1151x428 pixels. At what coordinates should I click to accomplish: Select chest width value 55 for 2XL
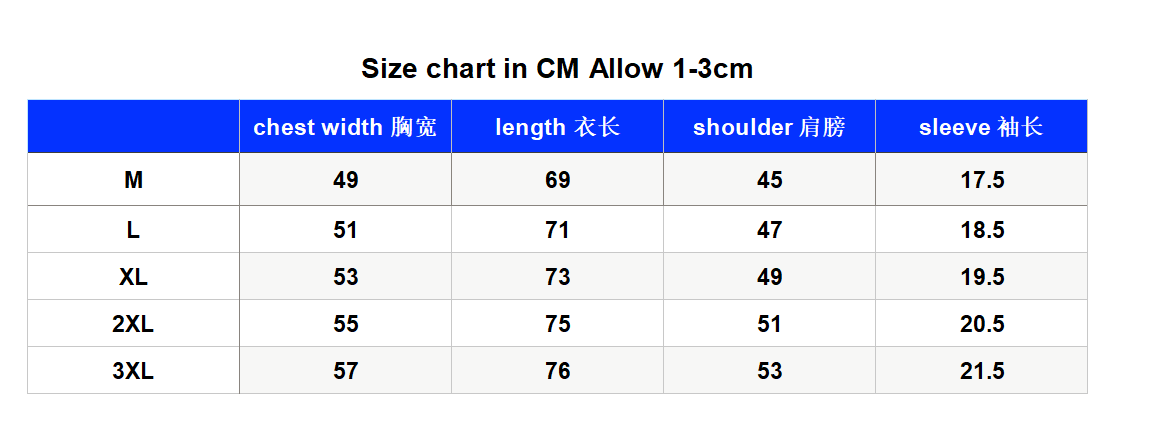pos(345,324)
